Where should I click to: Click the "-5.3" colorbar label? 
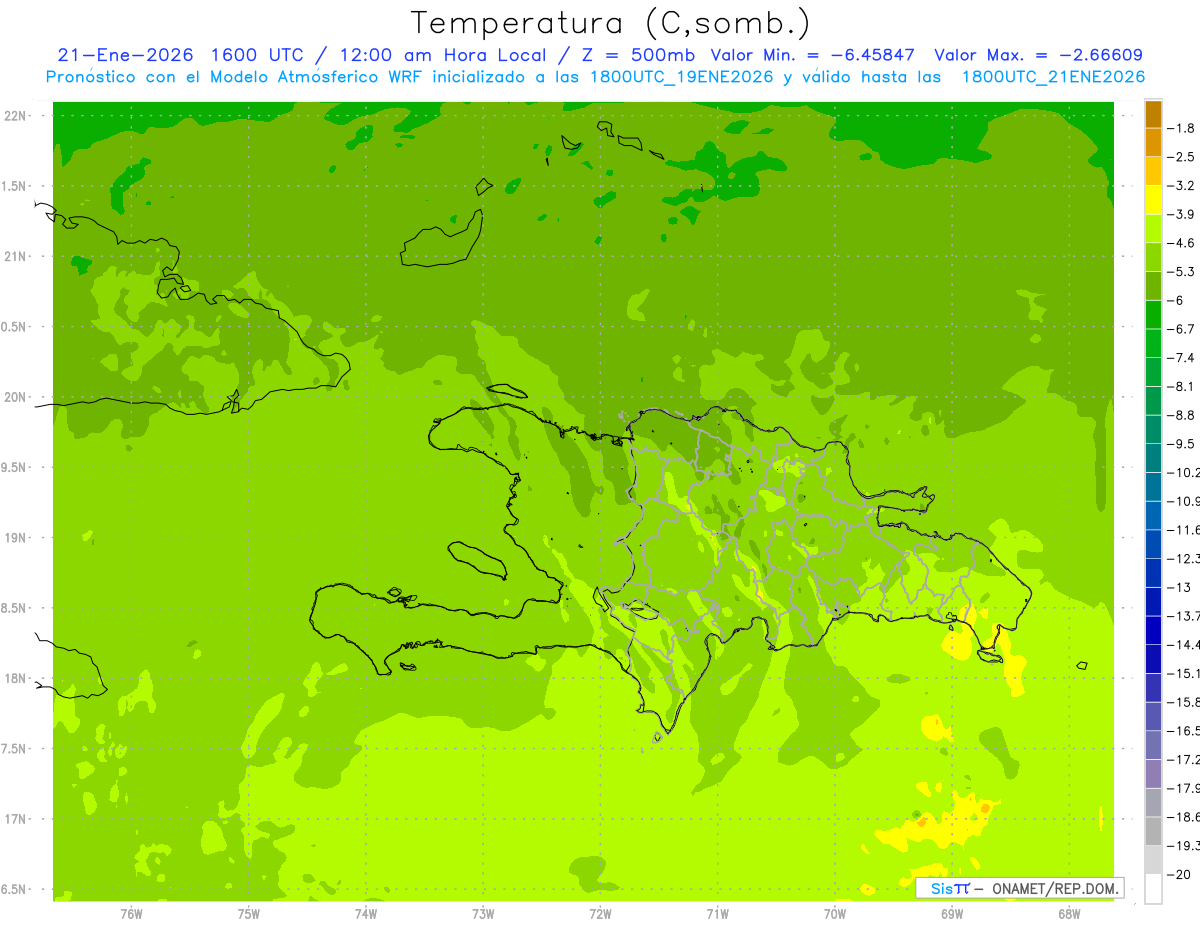tap(1181, 271)
